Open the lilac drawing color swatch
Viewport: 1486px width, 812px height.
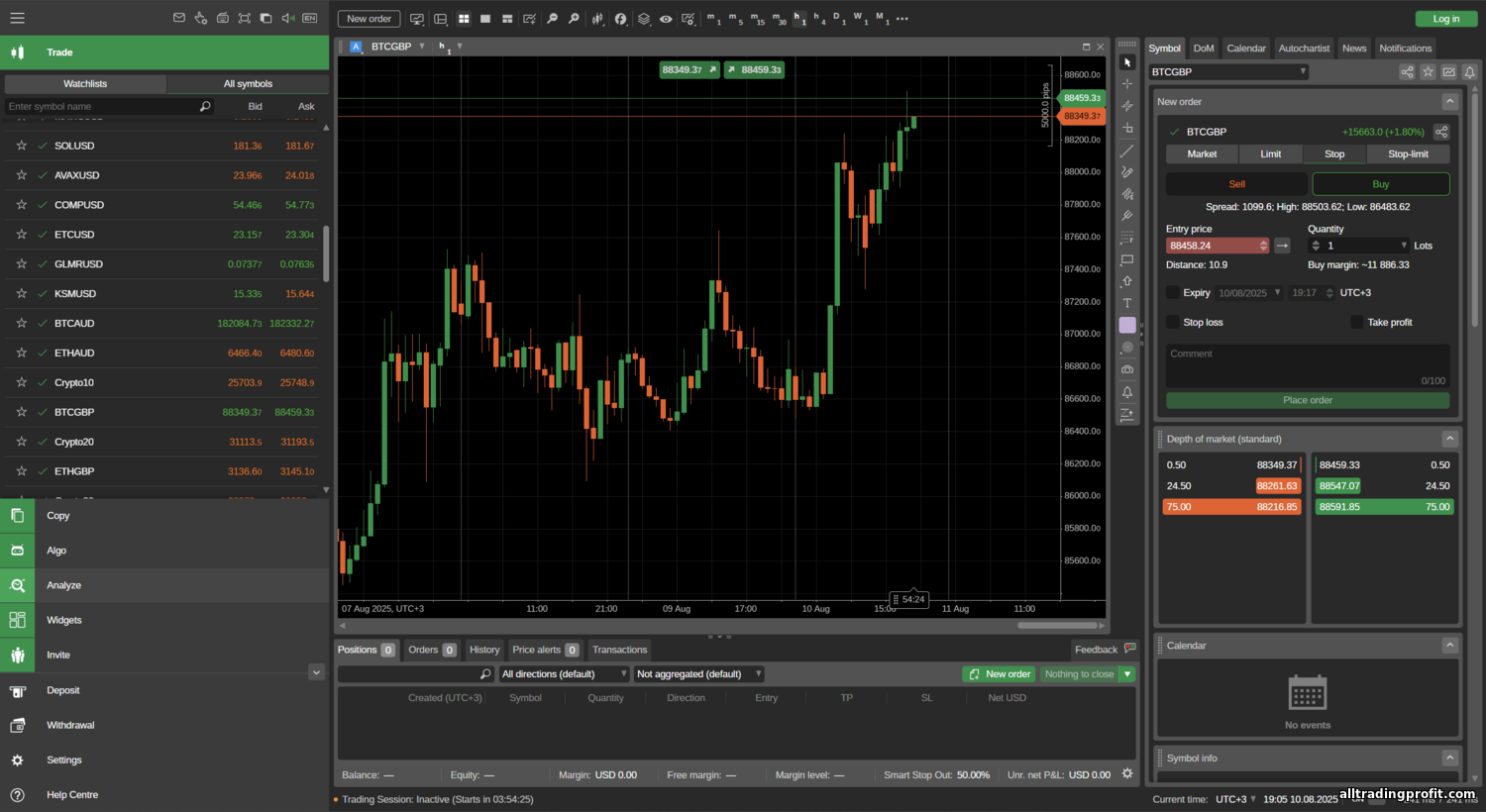point(1126,325)
